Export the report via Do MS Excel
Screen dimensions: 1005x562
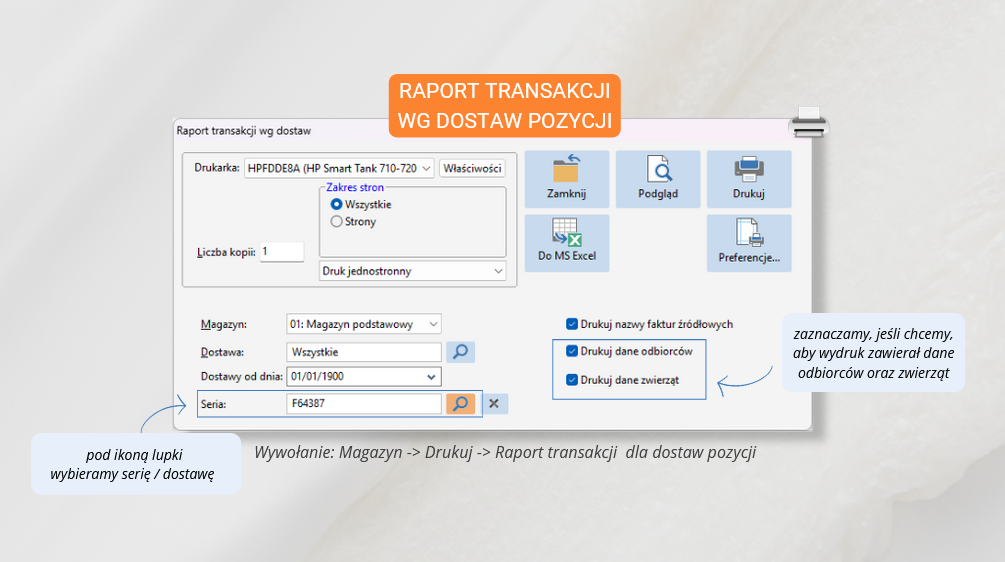point(567,243)
